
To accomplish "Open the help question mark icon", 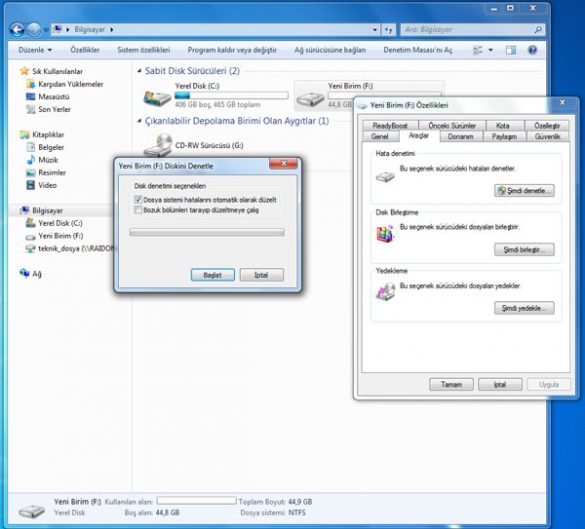I will click(532, 50).
